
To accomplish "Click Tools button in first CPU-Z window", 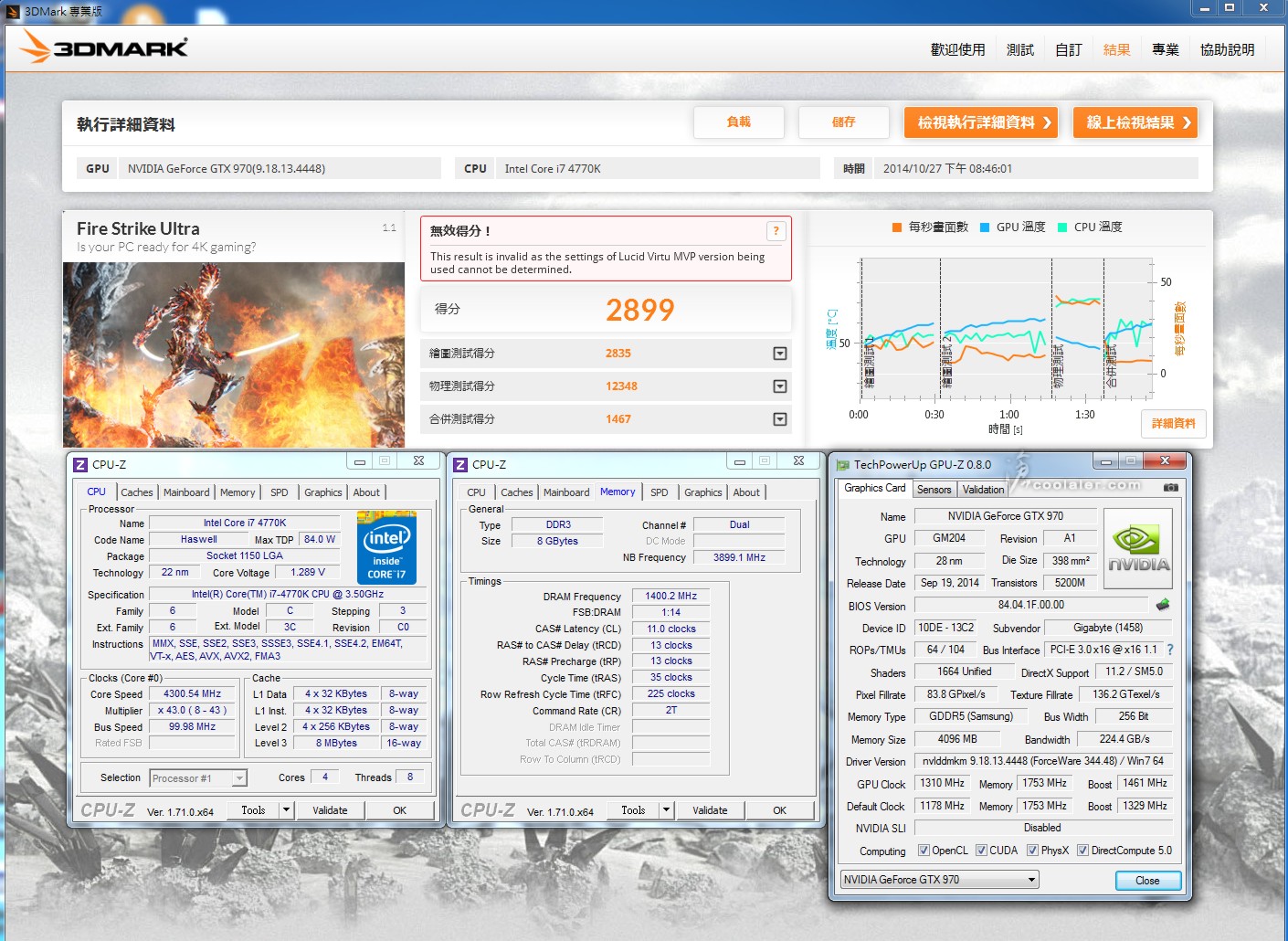I will click(253, 810).
